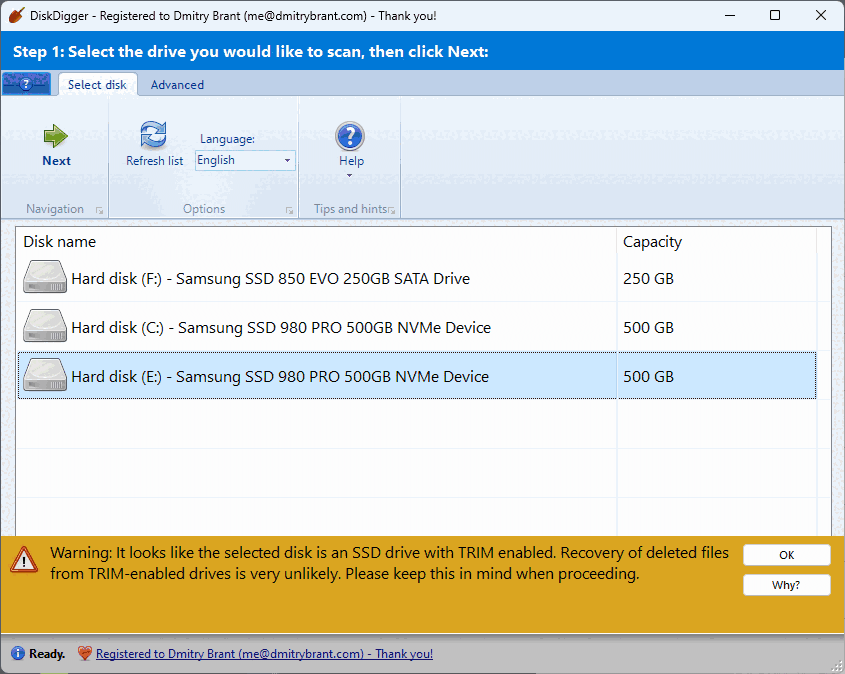The height and width of the screenshot is (674, 845).
Task: Click the warning triangle icon in the banner
Action: pyautogui.click(x=24, y=561)
